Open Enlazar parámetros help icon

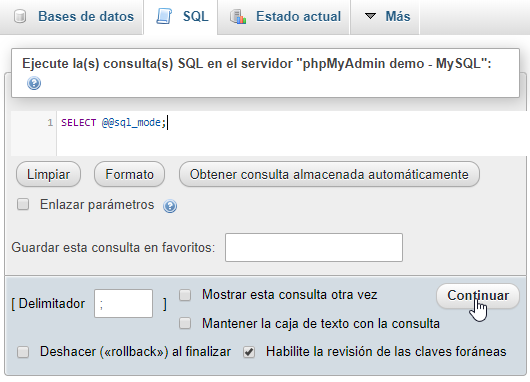point(170,206)
